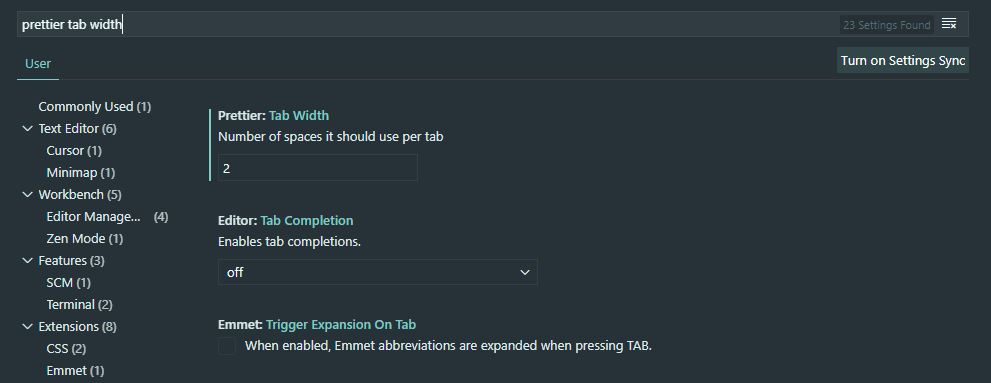
Task: Select the Zen Mode category
Action: (x=85, y=238)
